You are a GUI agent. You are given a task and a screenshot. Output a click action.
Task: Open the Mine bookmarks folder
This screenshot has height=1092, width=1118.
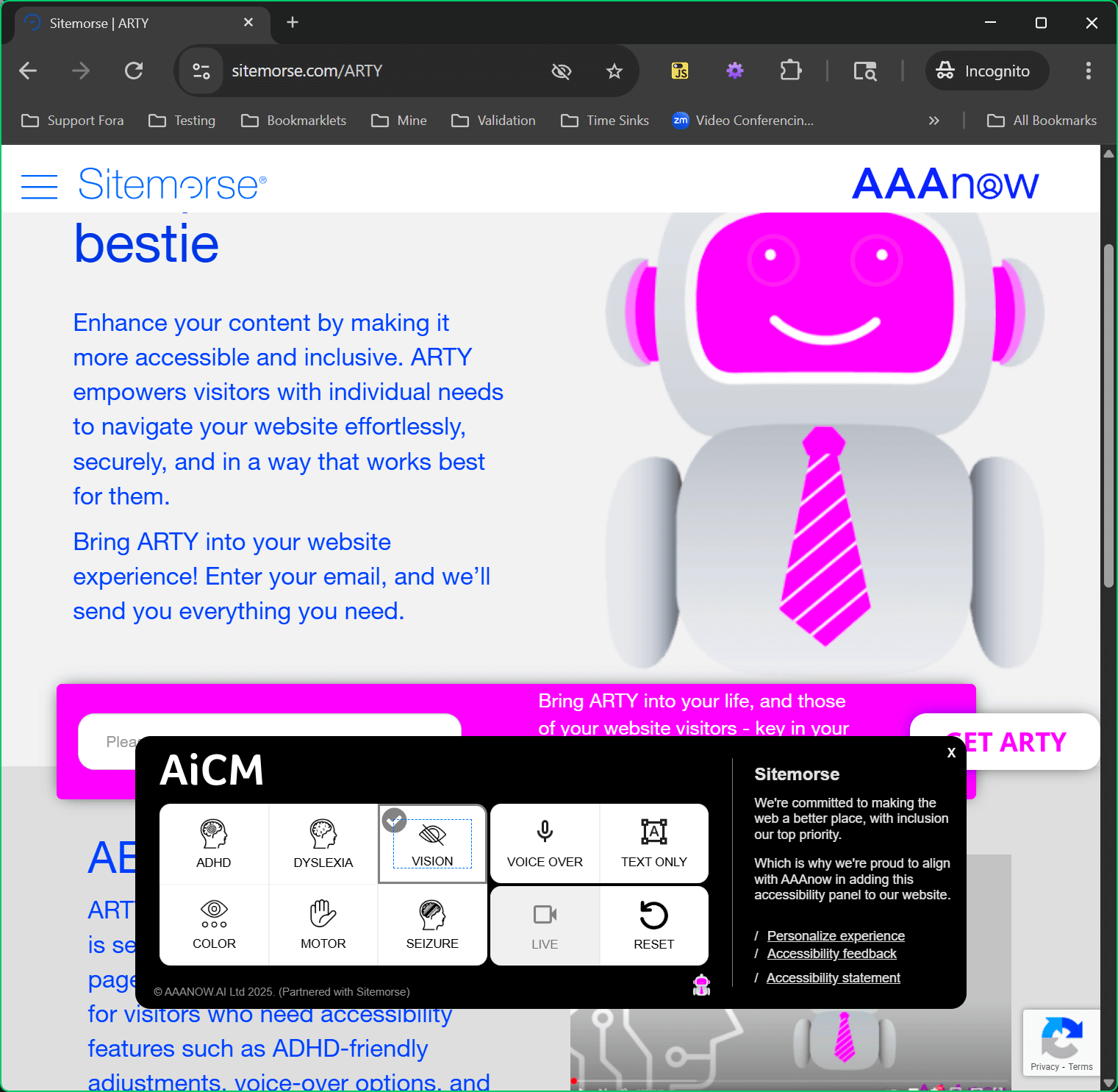399,121
